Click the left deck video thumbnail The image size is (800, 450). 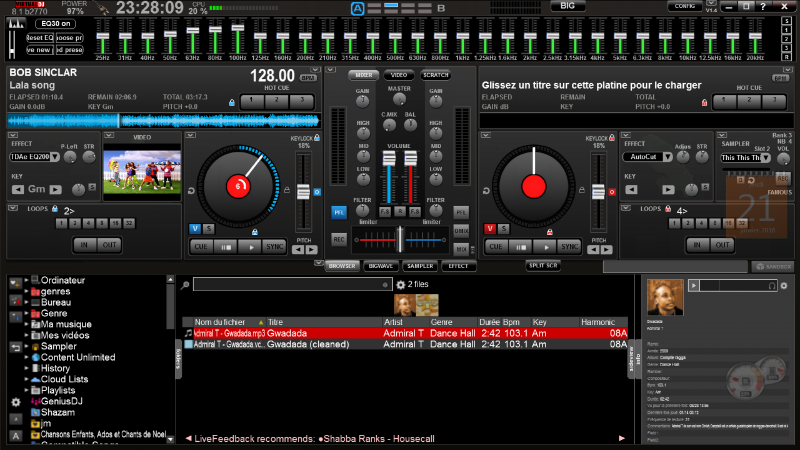pos(142,172)
